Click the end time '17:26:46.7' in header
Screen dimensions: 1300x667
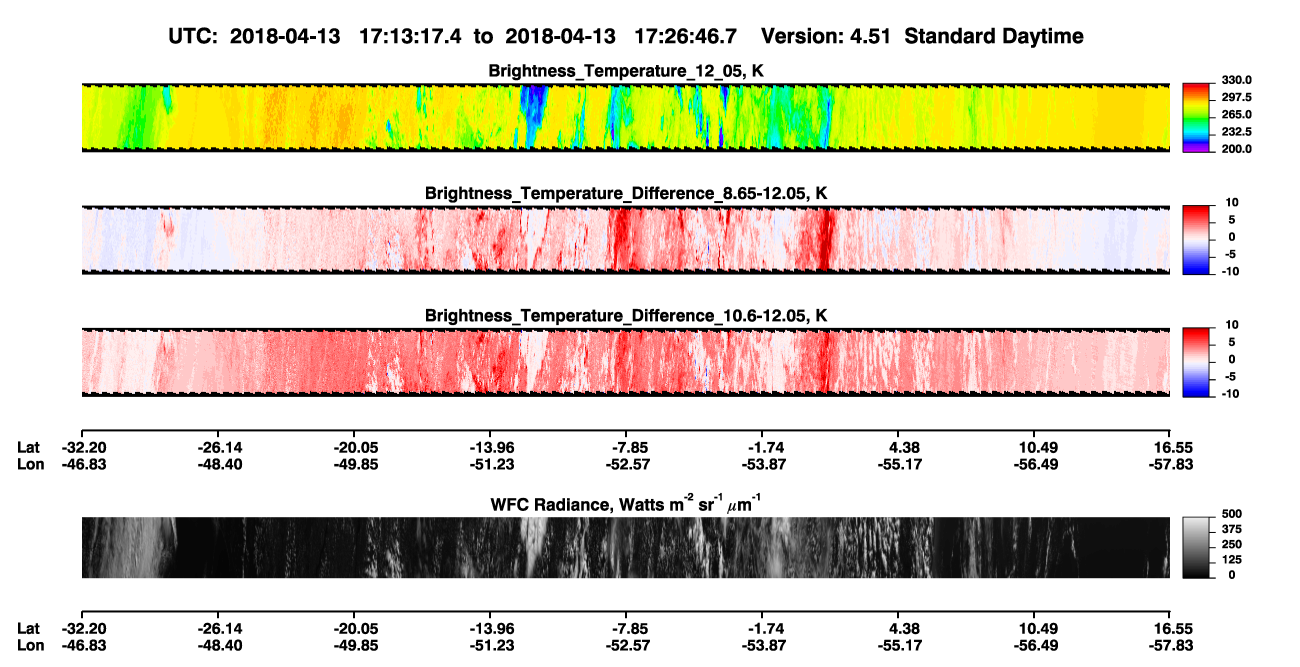click(686, 36)
